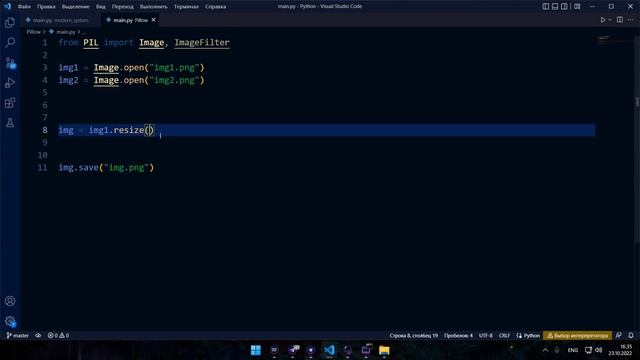
Task: Run the Python file with play button
Action: pyautogui.click(x=602, y=20)
